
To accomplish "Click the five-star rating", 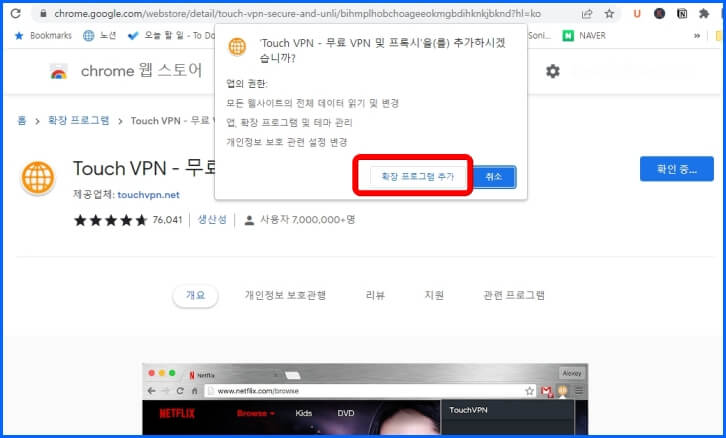I will tap(110, 220).
